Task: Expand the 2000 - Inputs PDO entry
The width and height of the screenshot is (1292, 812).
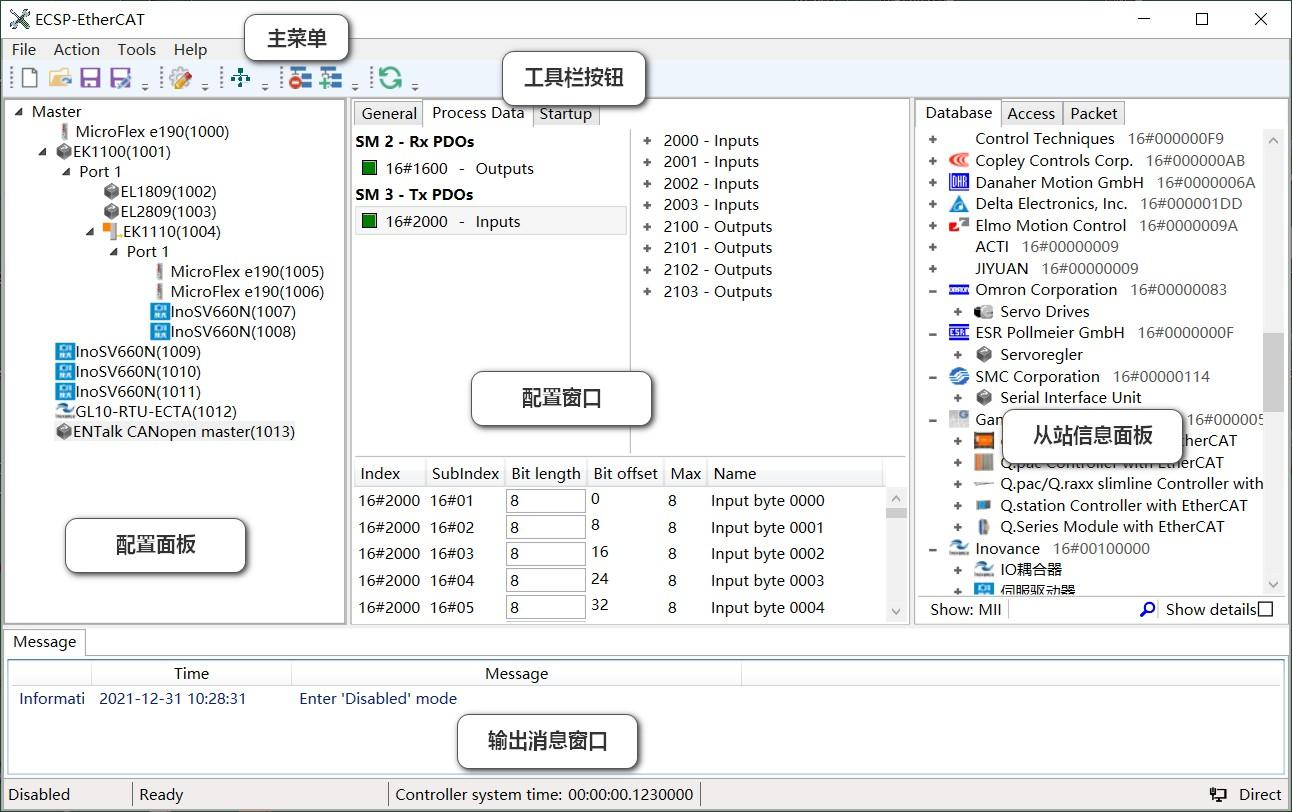Action: (647, 141)
